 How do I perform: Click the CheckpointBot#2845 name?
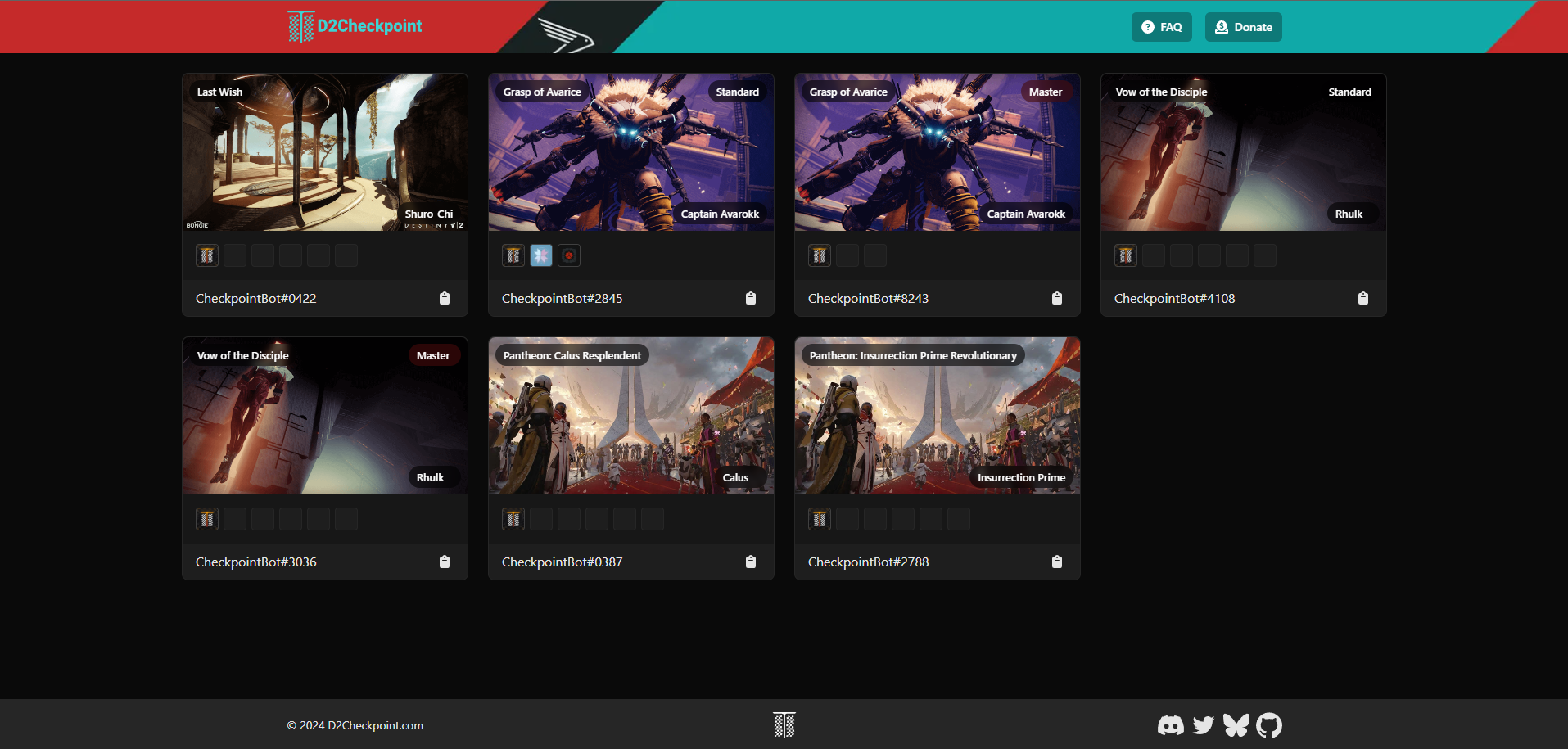(563, 299)
